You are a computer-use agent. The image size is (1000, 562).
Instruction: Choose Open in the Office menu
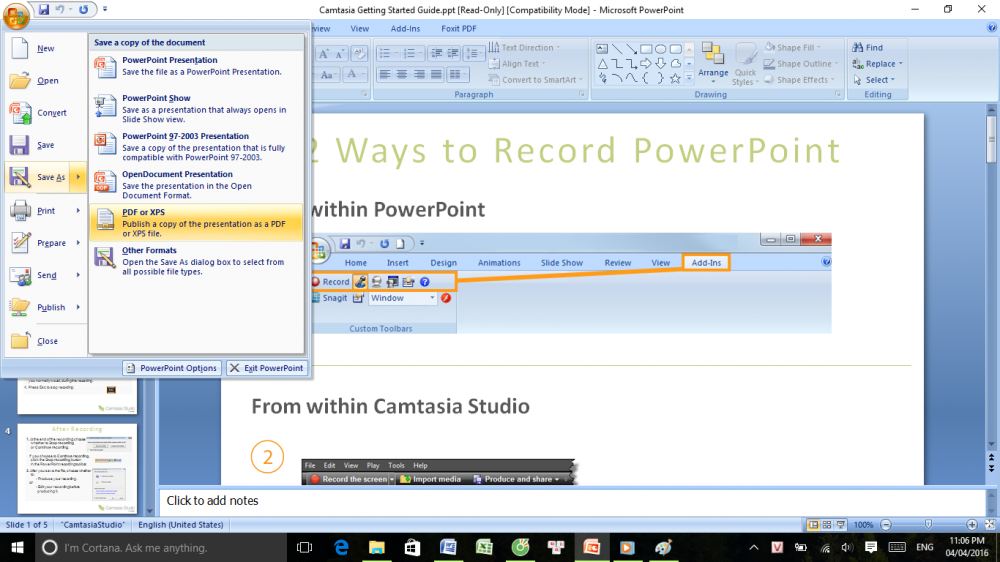(x=45, y=81)
